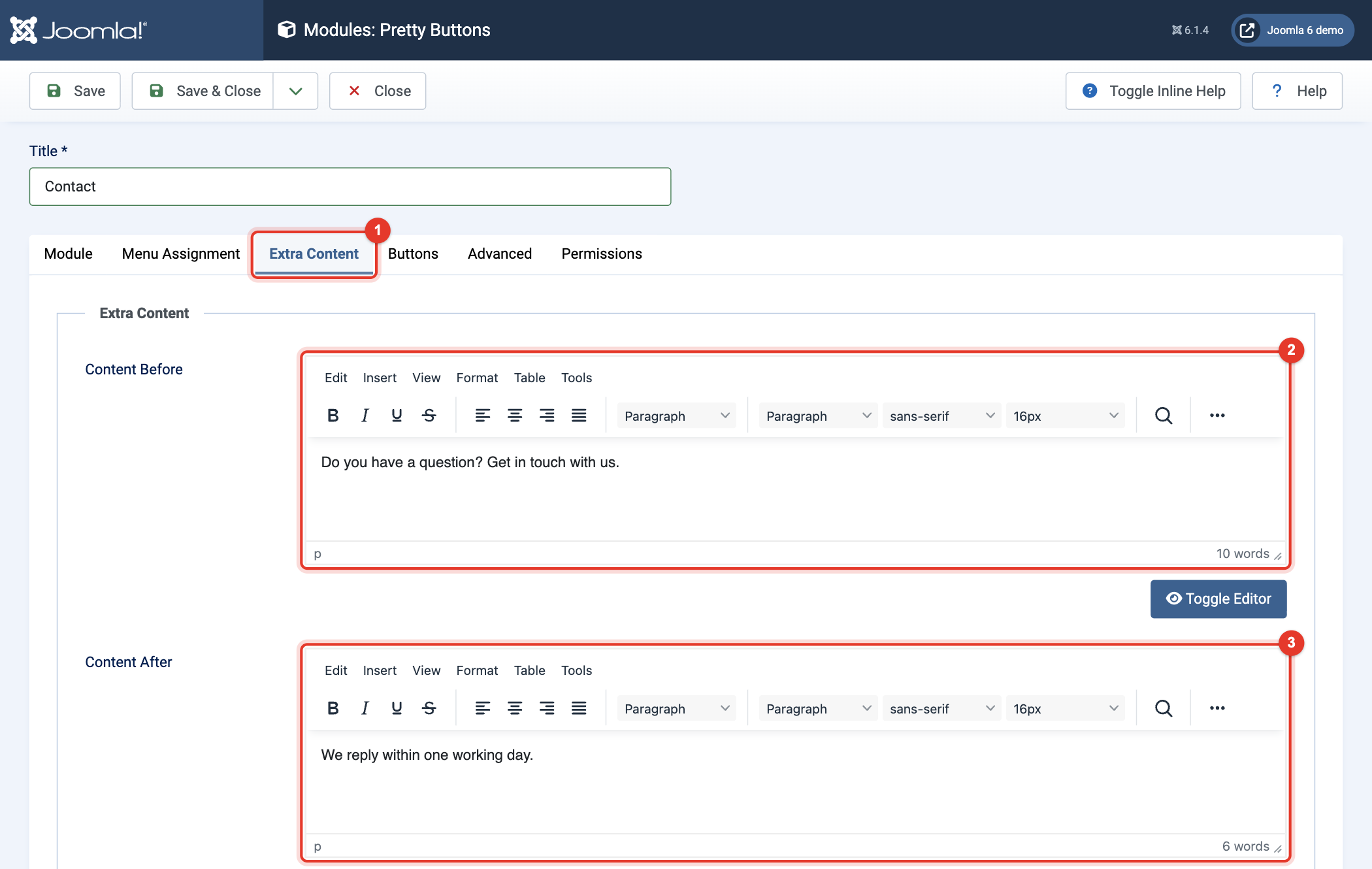The height and width of the screenshot is (869, 1372).
Task: Justify text in Content After editor
Action: [579, 708]
